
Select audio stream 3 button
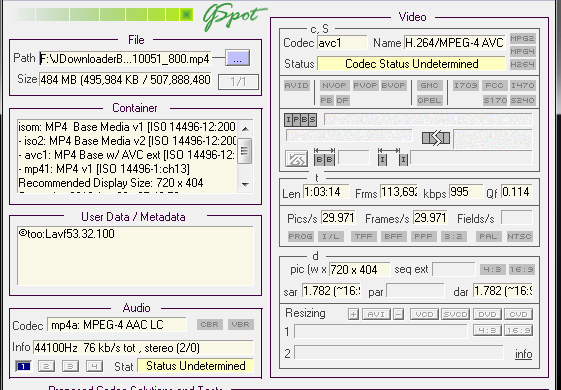(x=70, y=366)
